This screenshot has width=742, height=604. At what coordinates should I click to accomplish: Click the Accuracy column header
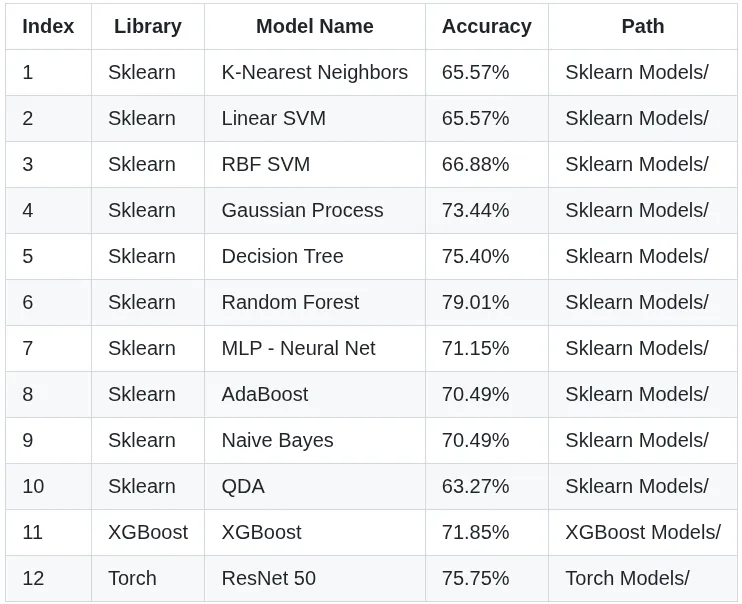coord(486,26)
